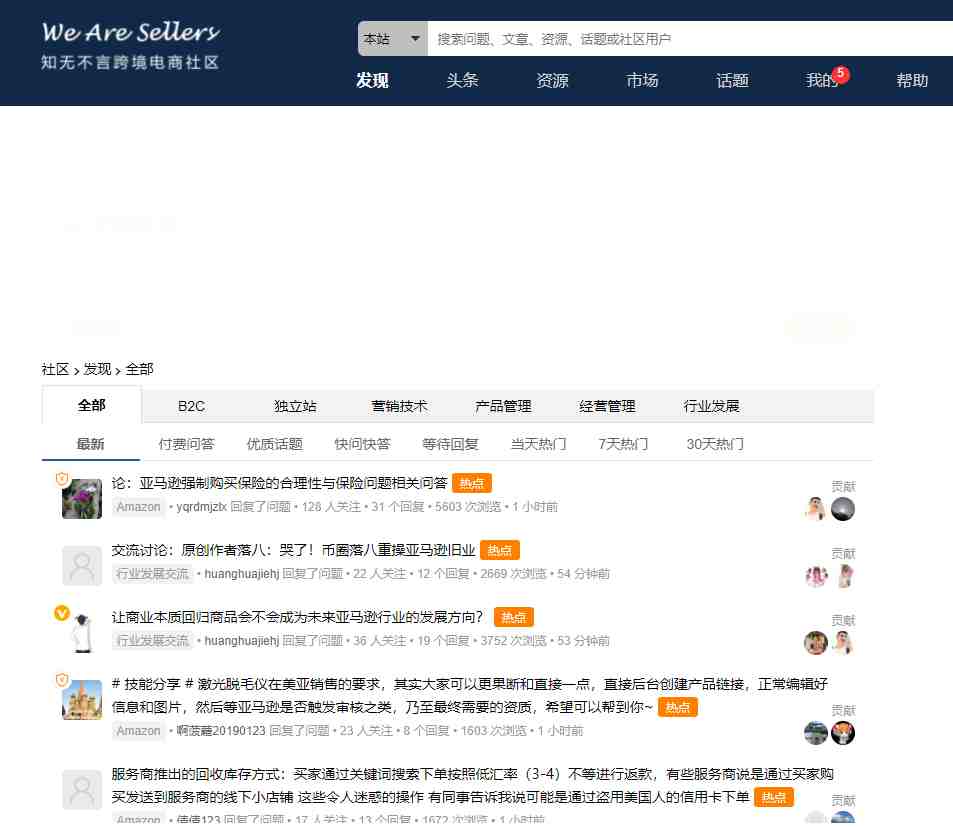953x827 pixels.
Task: Switch to the 产品管理 tab
Action: point(503,406)
